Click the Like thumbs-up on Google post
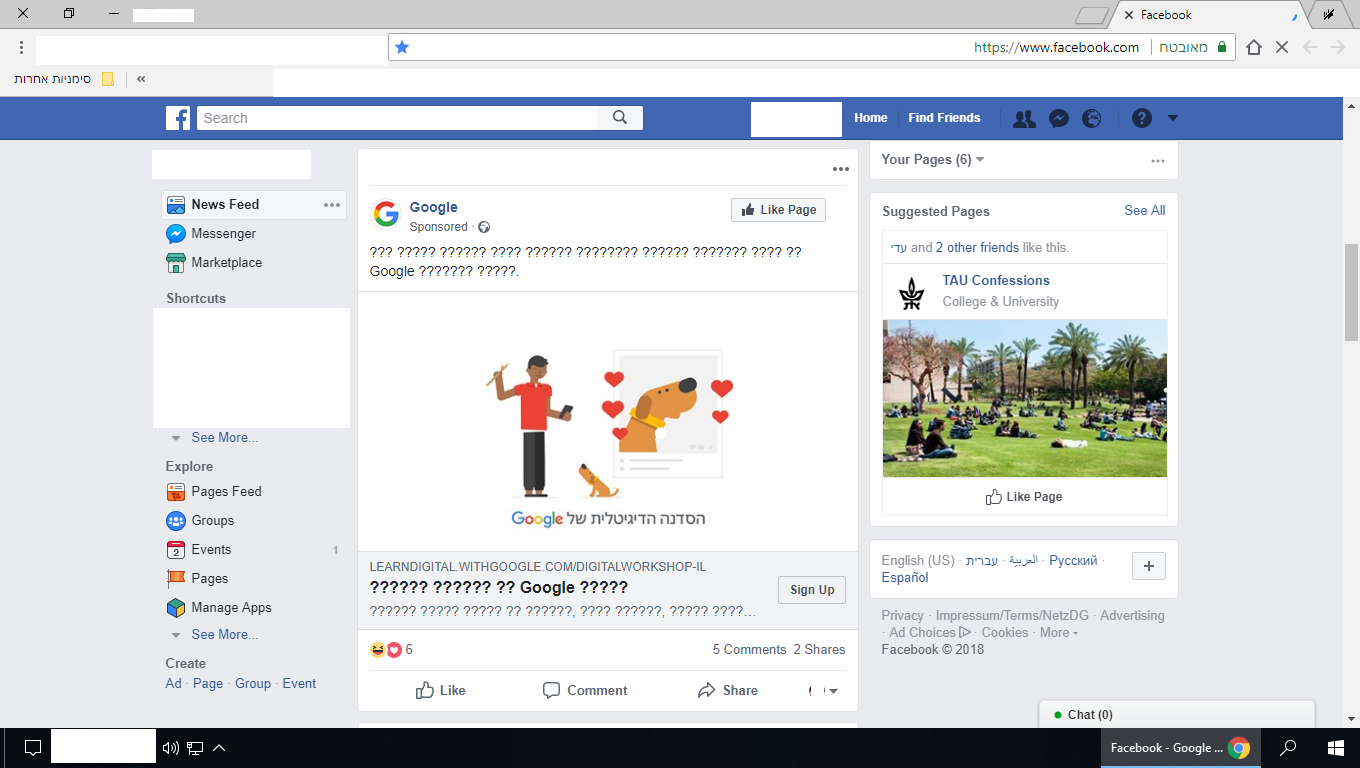The width and height of the screenshot is (1360, 768). coord(441,690)
